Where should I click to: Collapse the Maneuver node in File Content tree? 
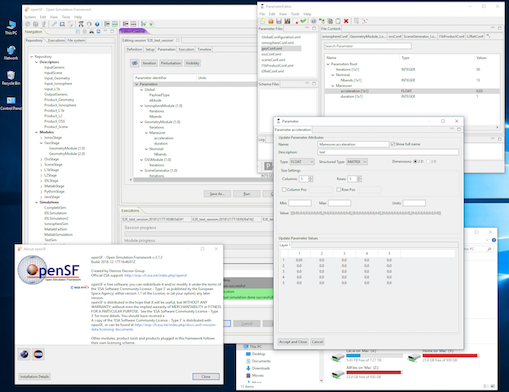pos(332,86)
